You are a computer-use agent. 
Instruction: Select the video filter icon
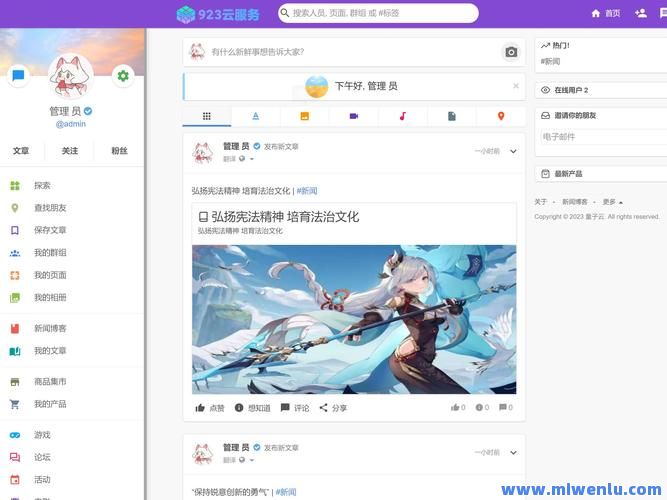point(354,116)
